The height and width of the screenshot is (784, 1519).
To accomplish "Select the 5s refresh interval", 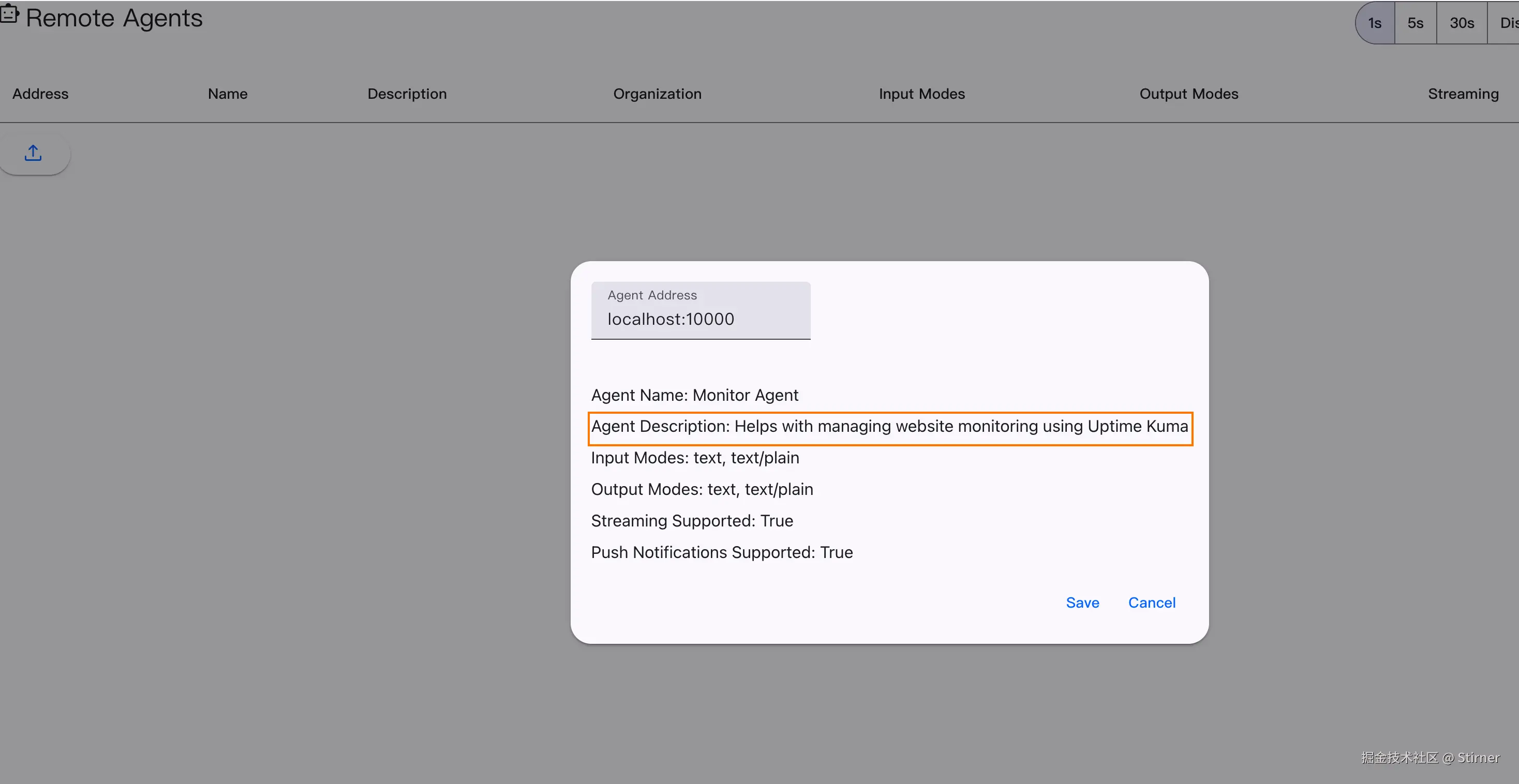I will 1415,23.
